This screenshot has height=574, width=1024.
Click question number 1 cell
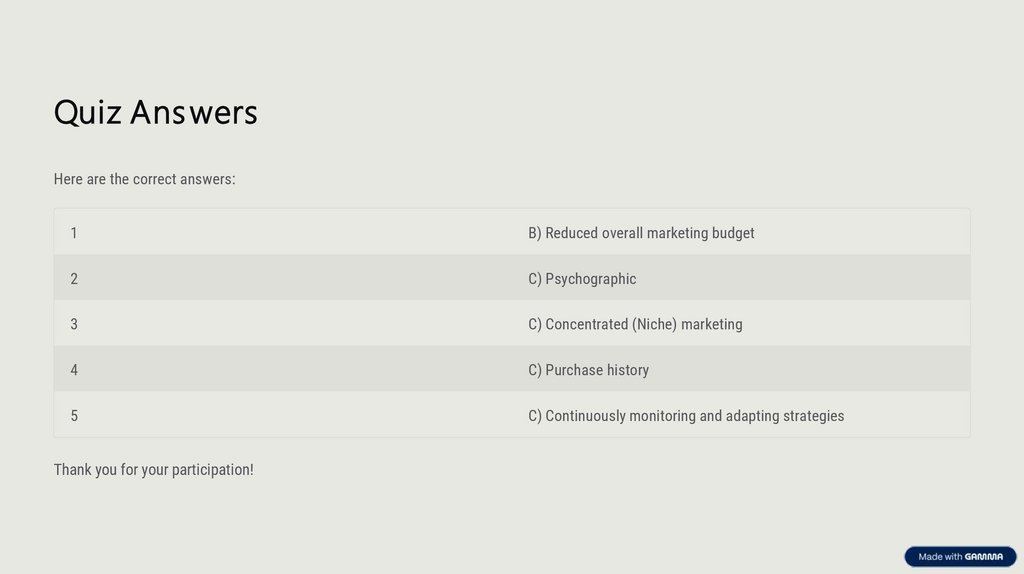coord(74,233)
